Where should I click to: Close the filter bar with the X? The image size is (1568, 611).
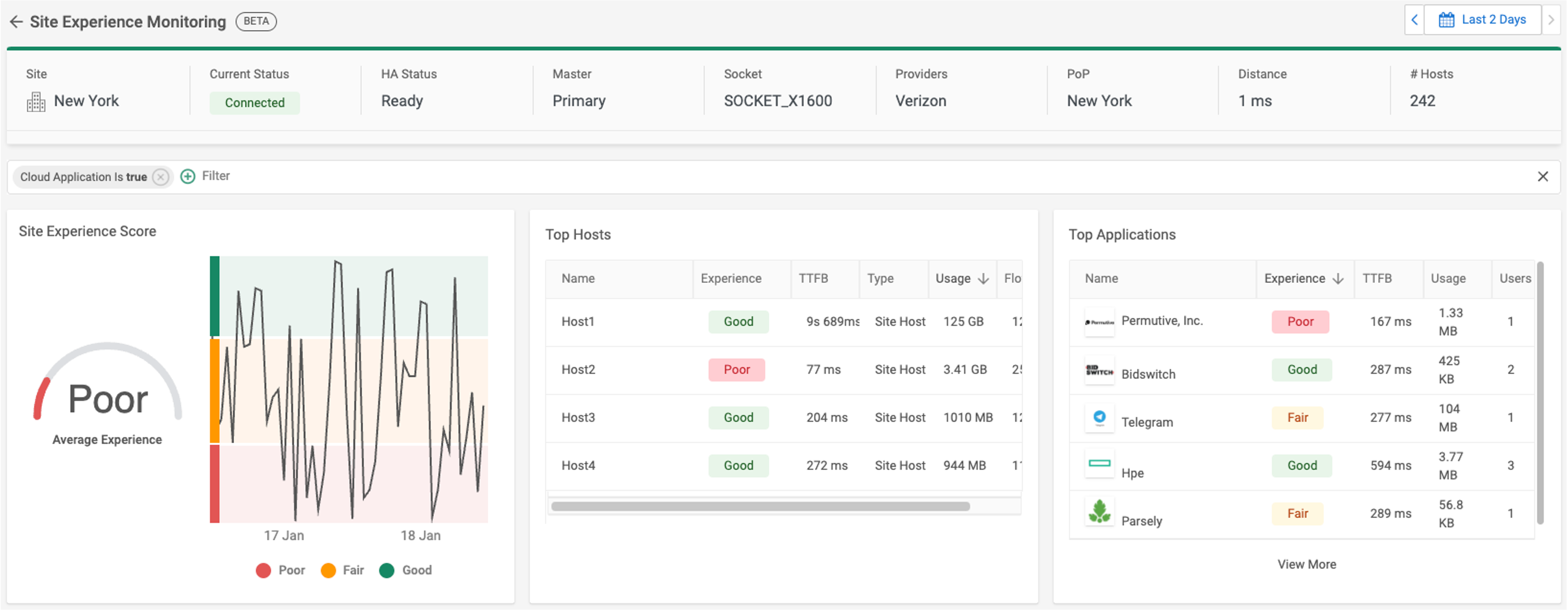[x=1543, y=176]
